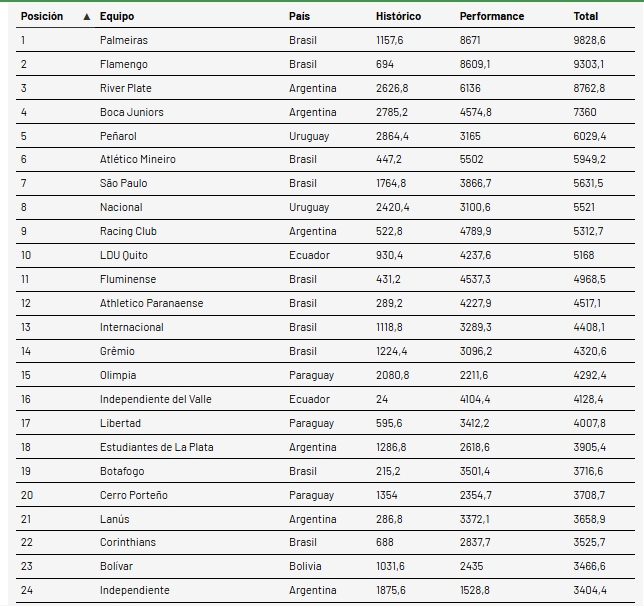This screenshot has width=644, height=606.
Task: Click the Boca Juniors team name
Action: click(x=131, y=112)
